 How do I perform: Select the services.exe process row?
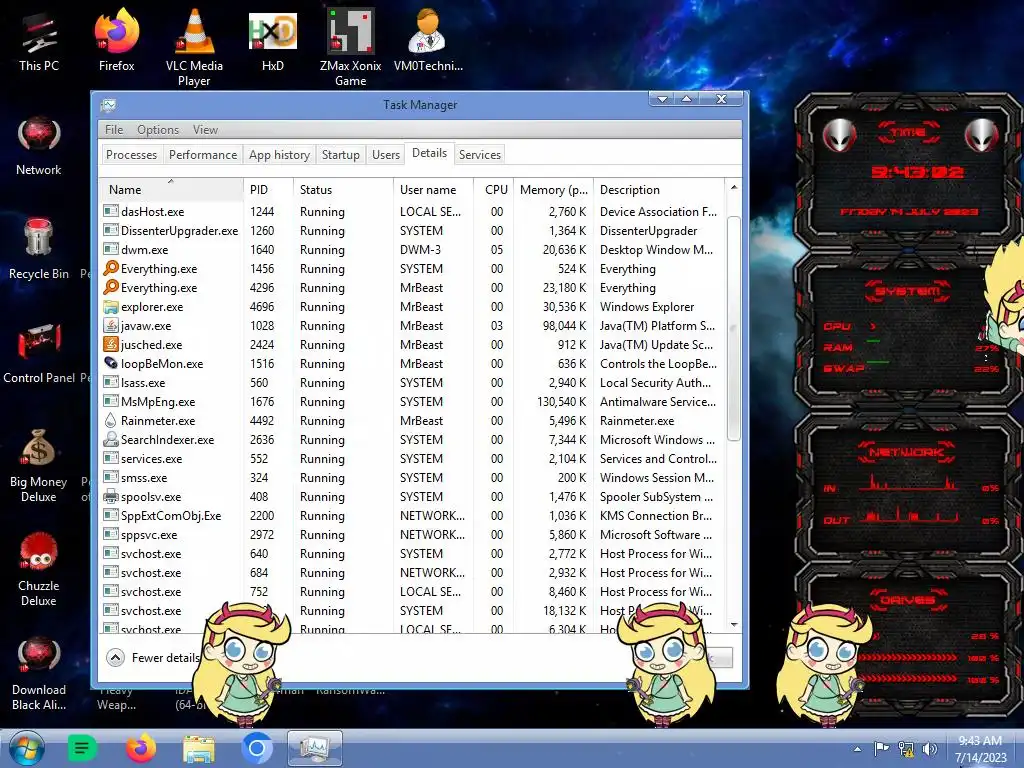tap(413, 458)
